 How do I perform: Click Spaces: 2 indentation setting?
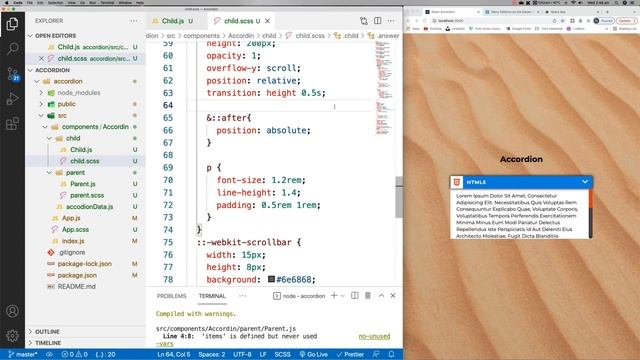(x=212, y=354)
